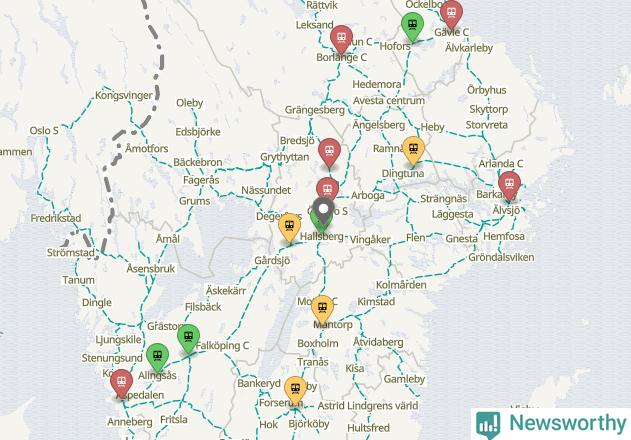Click the Astrid Lindgrens värld label
This screenshot has width=631, height=440.
(x=368, y=405)
